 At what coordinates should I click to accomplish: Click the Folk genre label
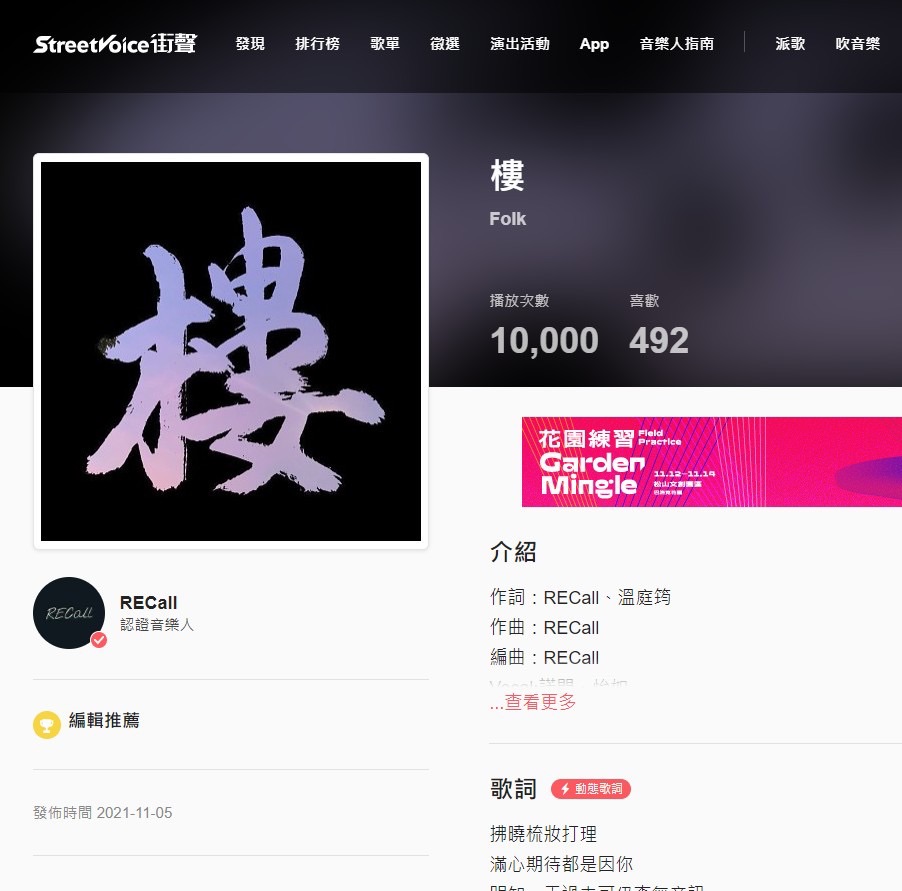coord(507,219)
